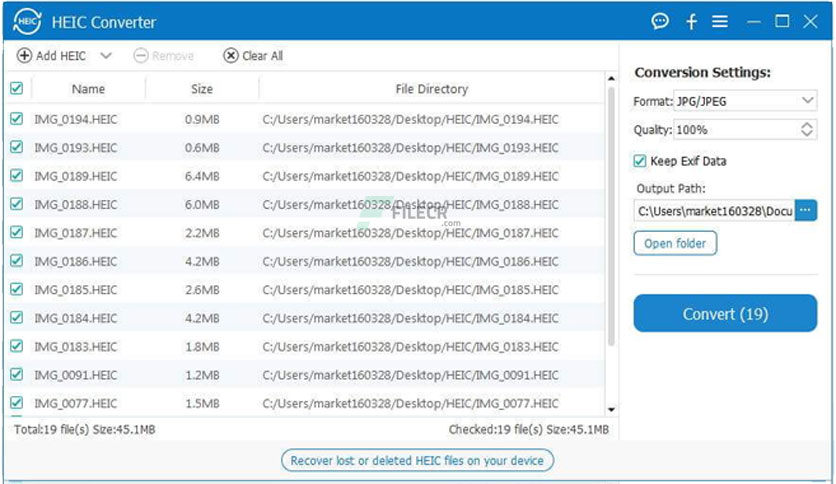The image size is (836, 484).
Task: Uncheck the IMG_0183.HEIC checkbox
Action: (17, 346)
